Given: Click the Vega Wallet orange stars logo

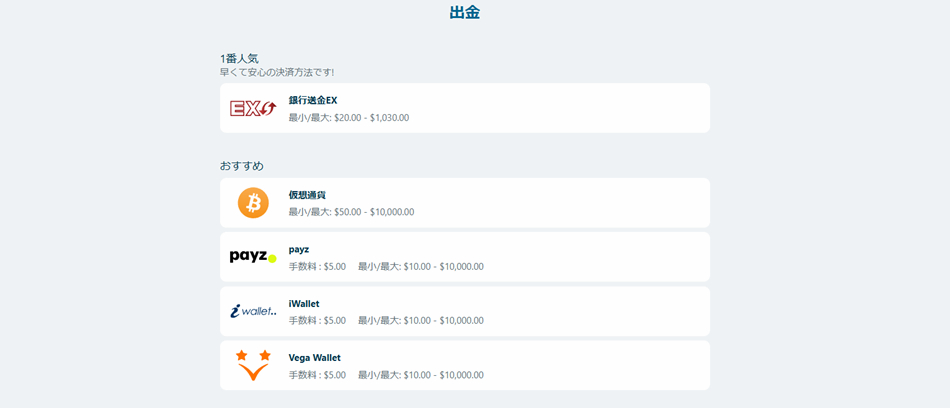Looking at the screenshot, I should click(x=253, y=365).
